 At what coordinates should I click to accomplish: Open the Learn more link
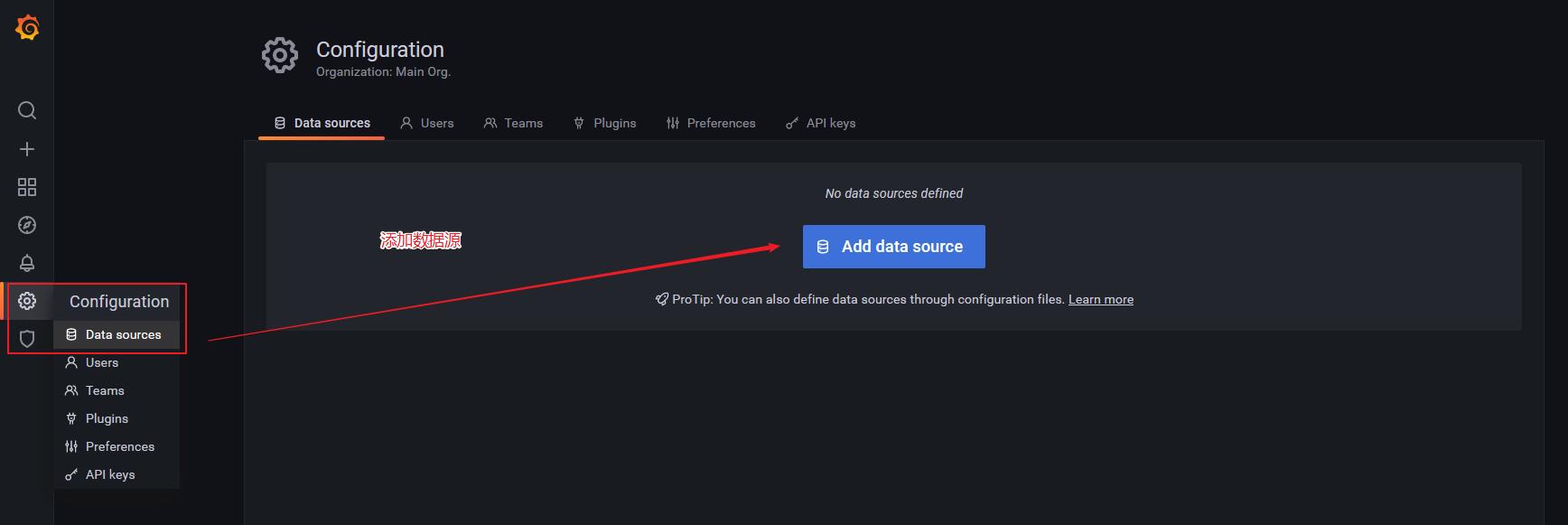coord(1101,299)
